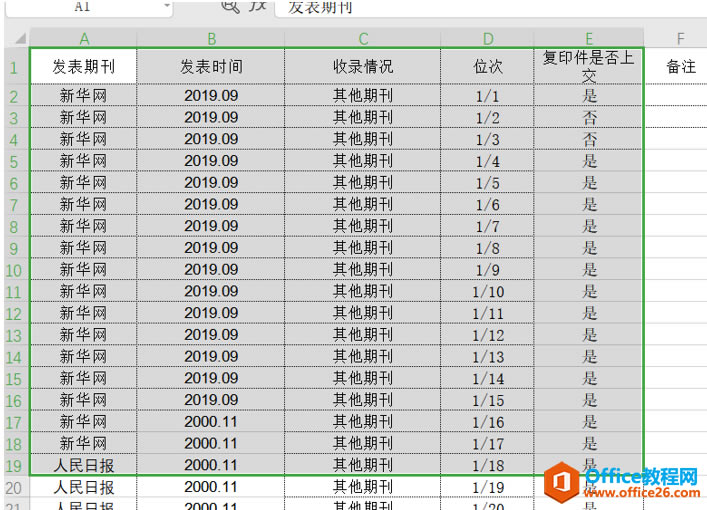The image size is (707, 510).
Task: Click the select-all corner triangle
Action: (20, 39)
